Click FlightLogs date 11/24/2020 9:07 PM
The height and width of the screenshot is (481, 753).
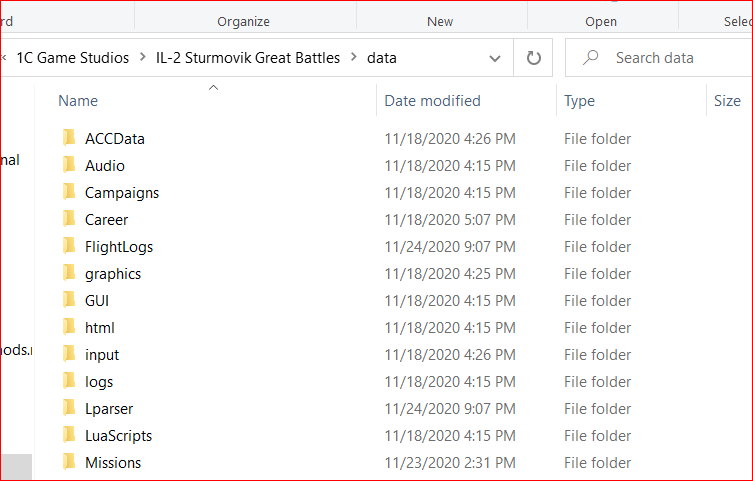450,247
